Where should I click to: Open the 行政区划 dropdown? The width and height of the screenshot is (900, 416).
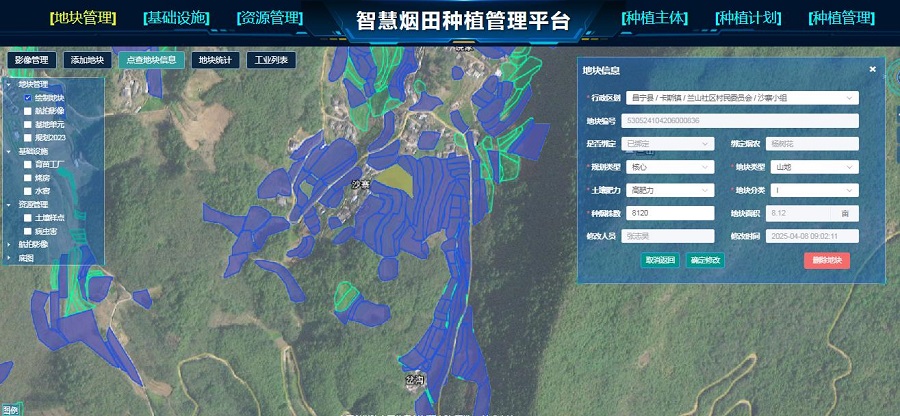(x=741, y=98)
